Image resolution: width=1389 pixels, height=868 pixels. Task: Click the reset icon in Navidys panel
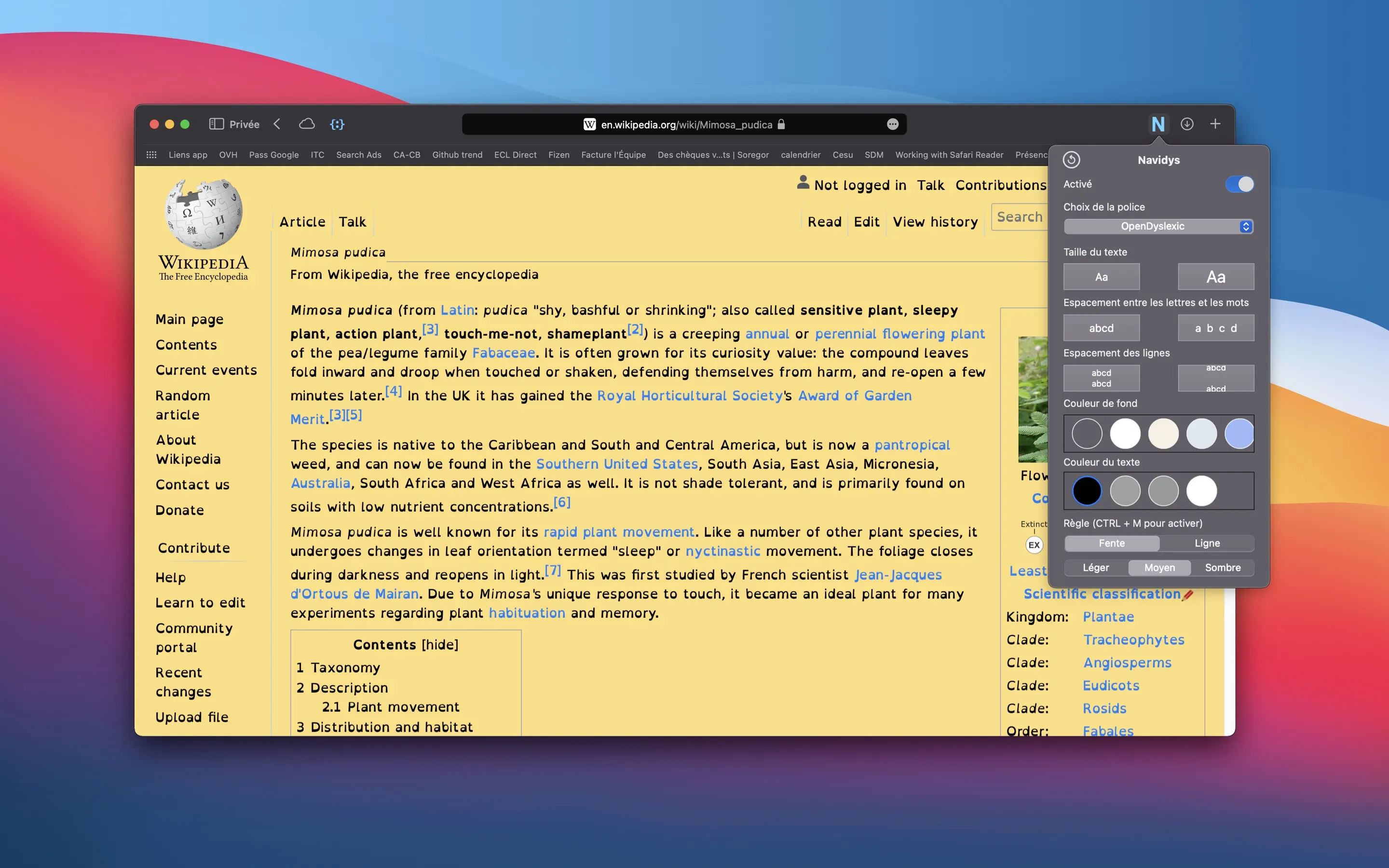point(1071,160)
